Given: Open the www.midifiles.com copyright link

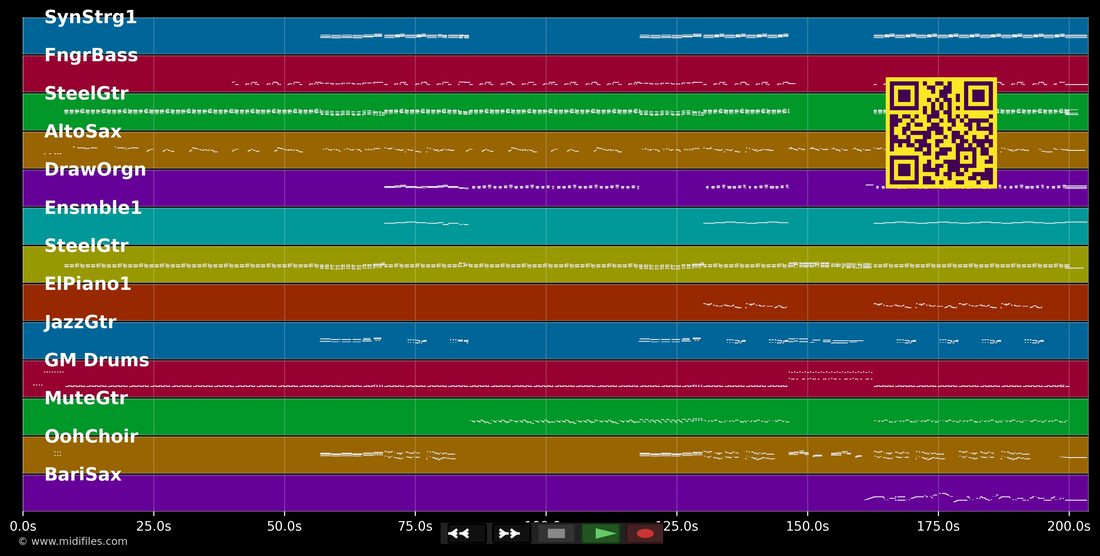Looking at the screenshot, I should point(73,541).
